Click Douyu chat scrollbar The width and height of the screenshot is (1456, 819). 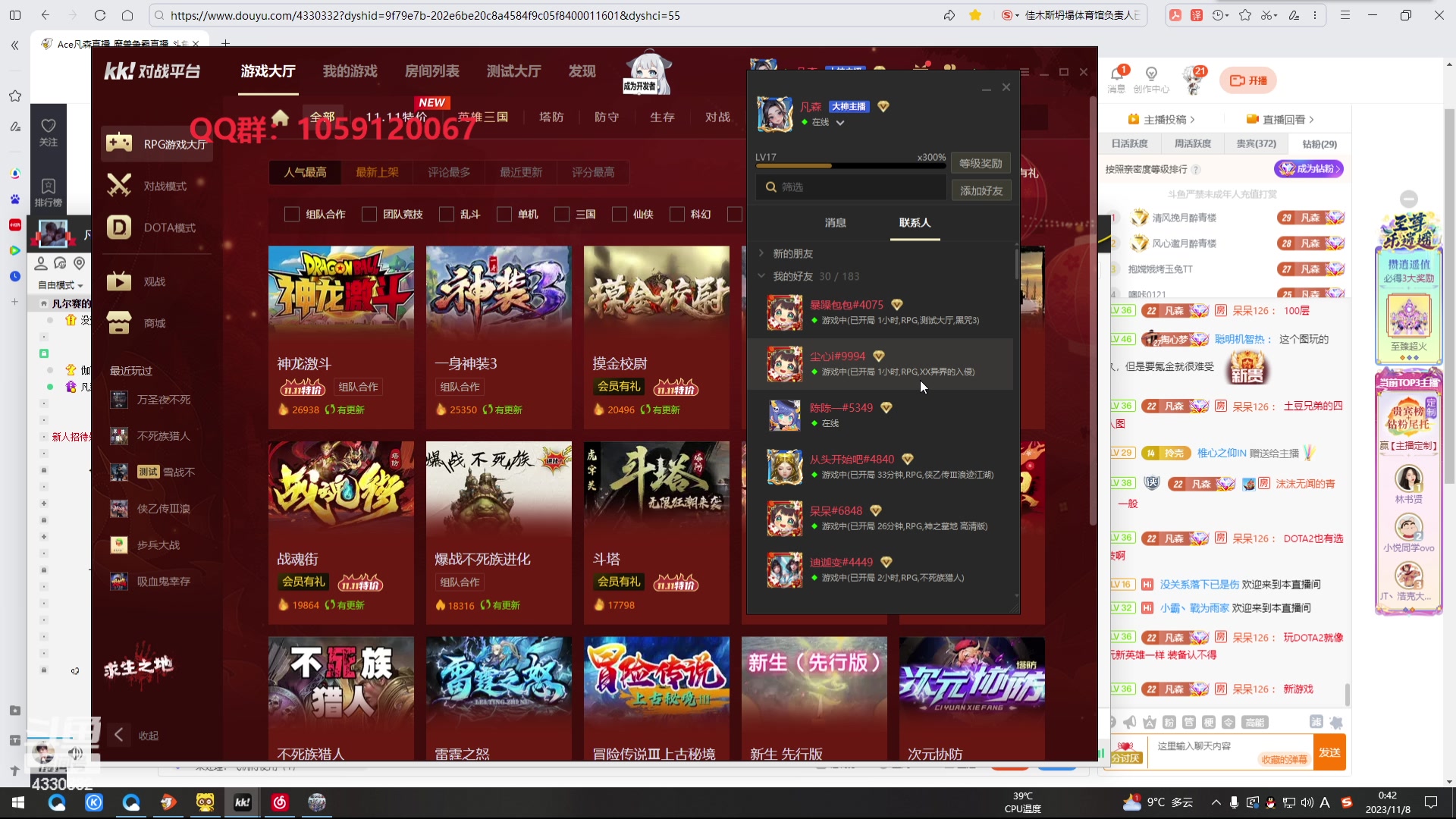point(1347,693)
